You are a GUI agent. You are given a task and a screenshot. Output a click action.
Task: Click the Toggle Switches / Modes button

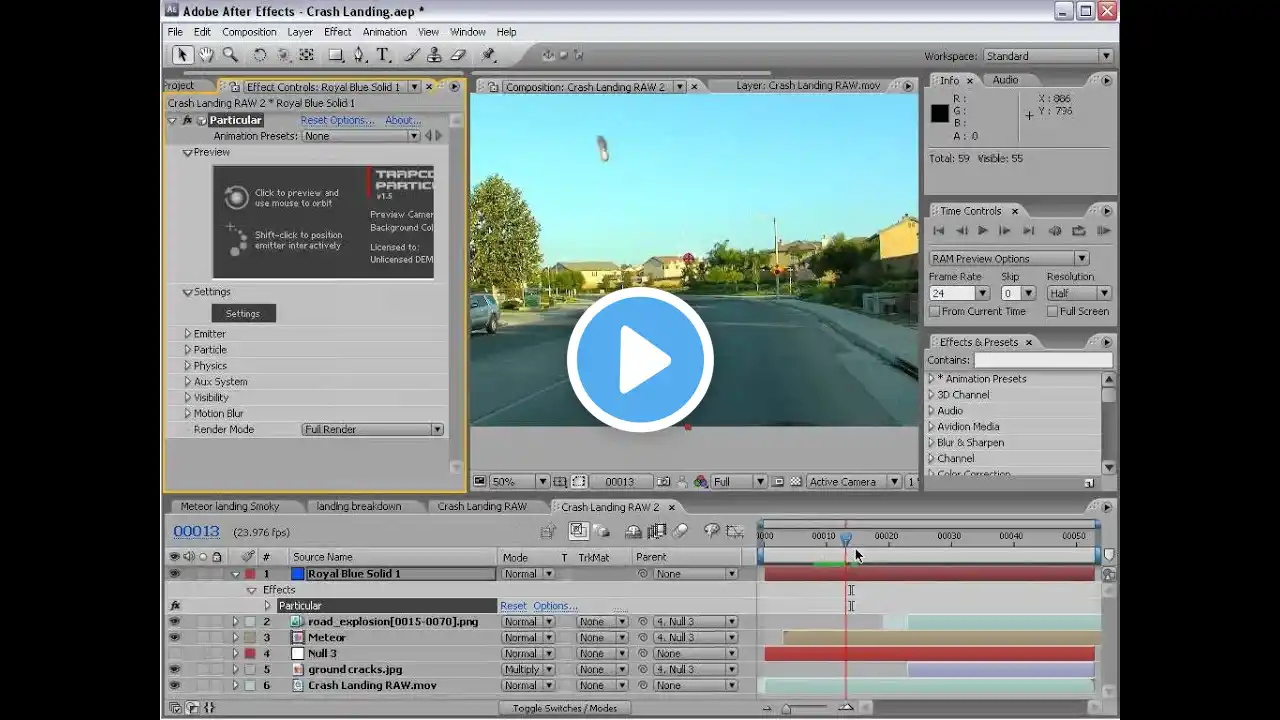[565, 709]
